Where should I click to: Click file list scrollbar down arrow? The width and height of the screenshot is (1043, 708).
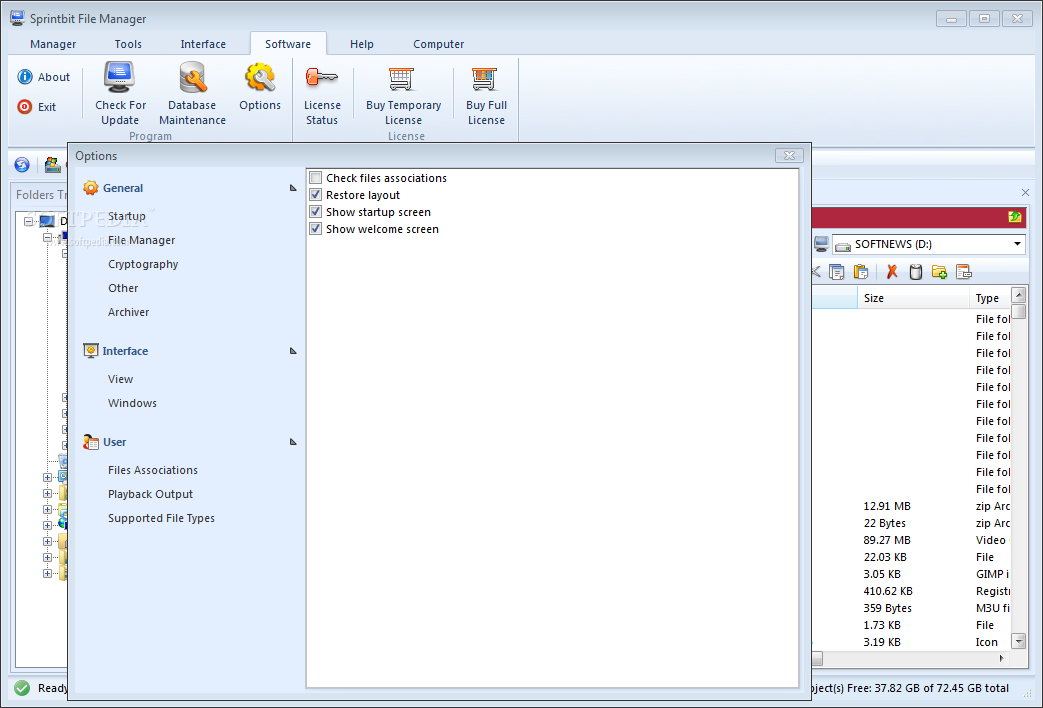point(1018,641)
